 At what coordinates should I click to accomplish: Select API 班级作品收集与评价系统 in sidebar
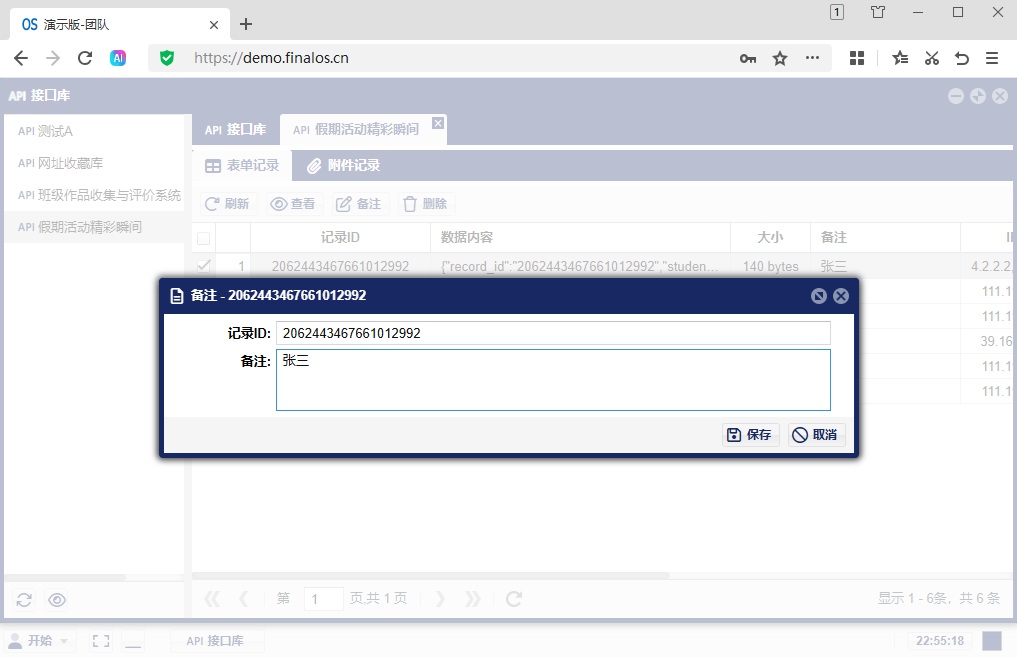94,195
